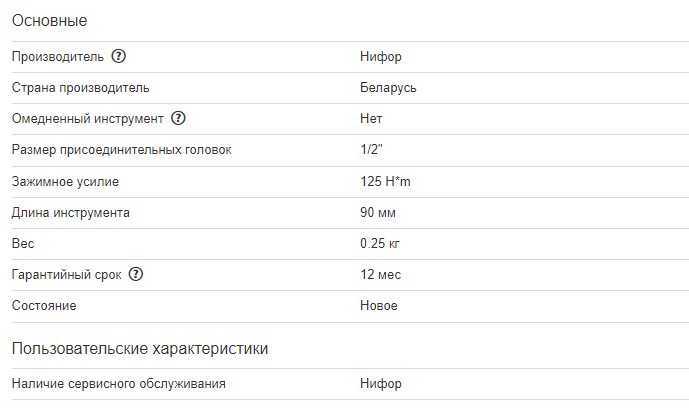Viewport: 689px width, 408px height.
Task: Click the 1/2" head size value
Action: tap(371, 150)
